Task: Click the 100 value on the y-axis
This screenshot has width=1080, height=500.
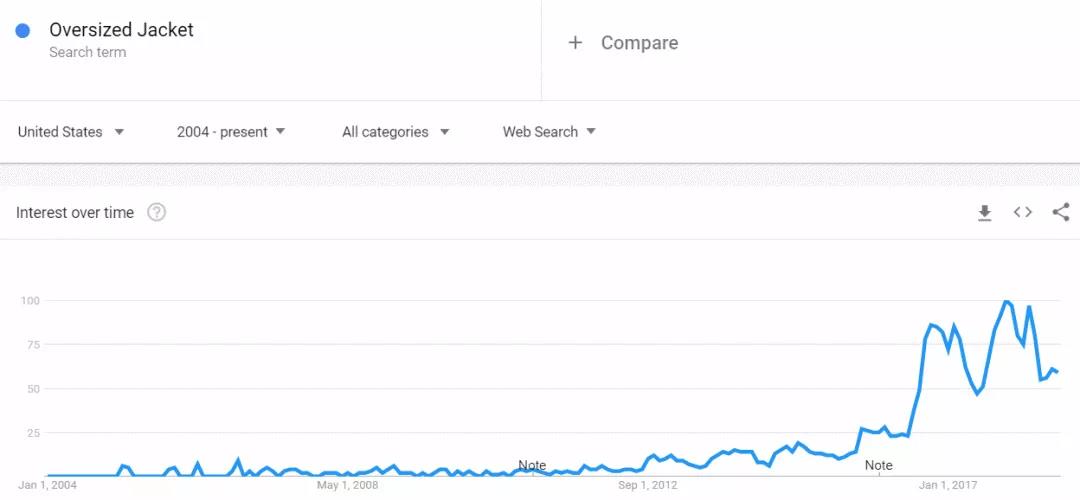Action: [x=29, y=301]
